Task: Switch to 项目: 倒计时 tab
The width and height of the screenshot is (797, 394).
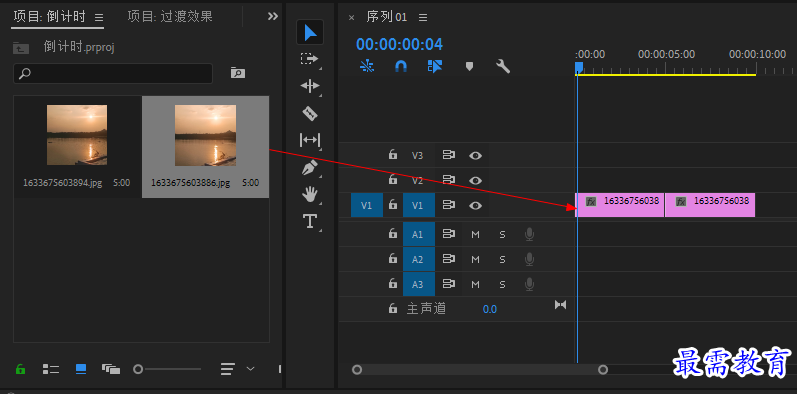Action: pyautogui.click(x=49, y=17)
